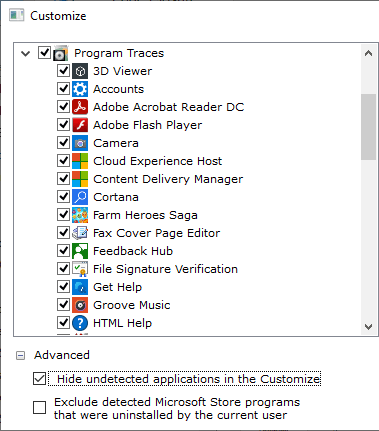Screen dimensions: 379x431
Task: Select the Get Help entry
Action: 118,287
